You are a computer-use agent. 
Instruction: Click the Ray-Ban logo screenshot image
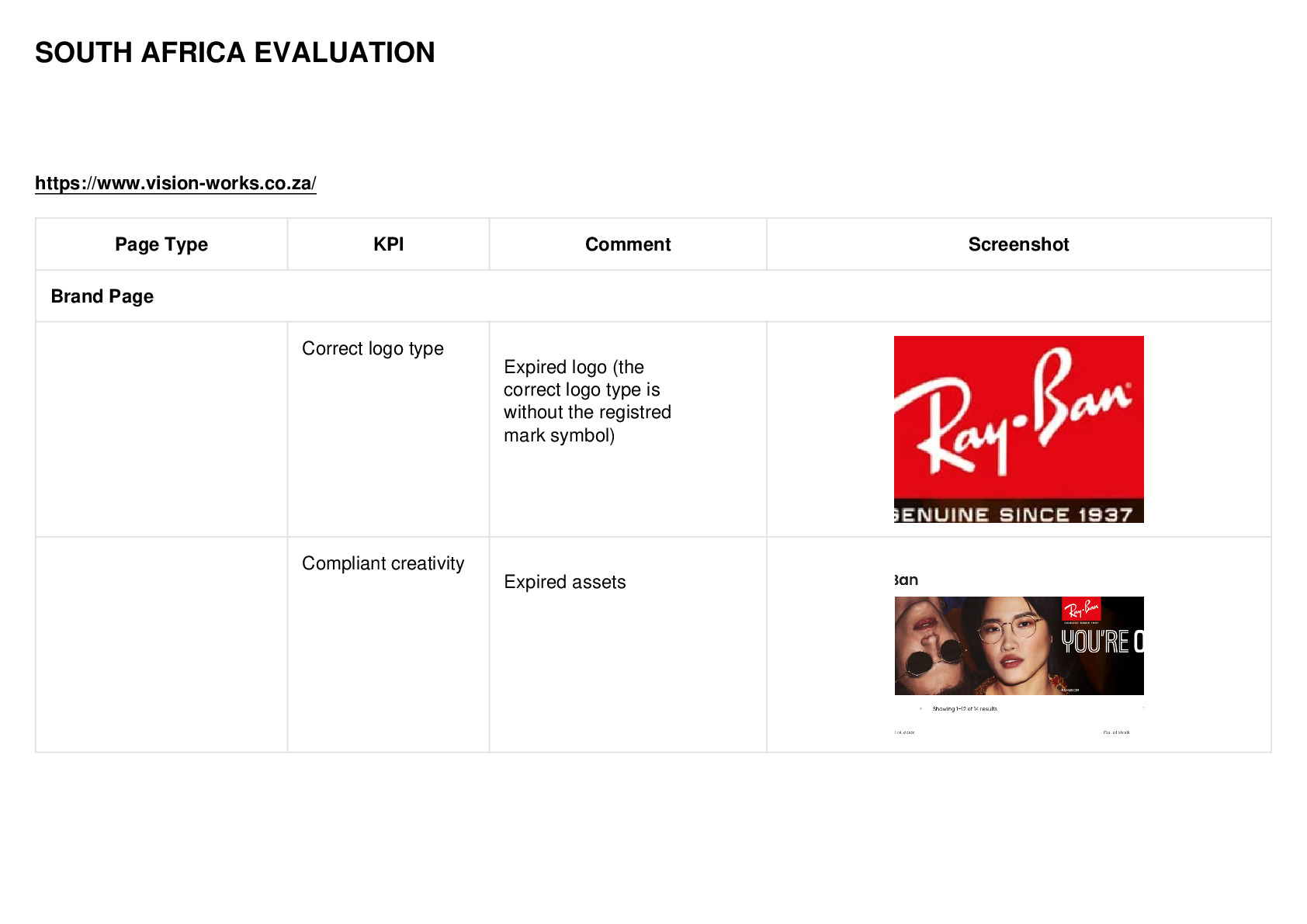[x=1018, y=429]
